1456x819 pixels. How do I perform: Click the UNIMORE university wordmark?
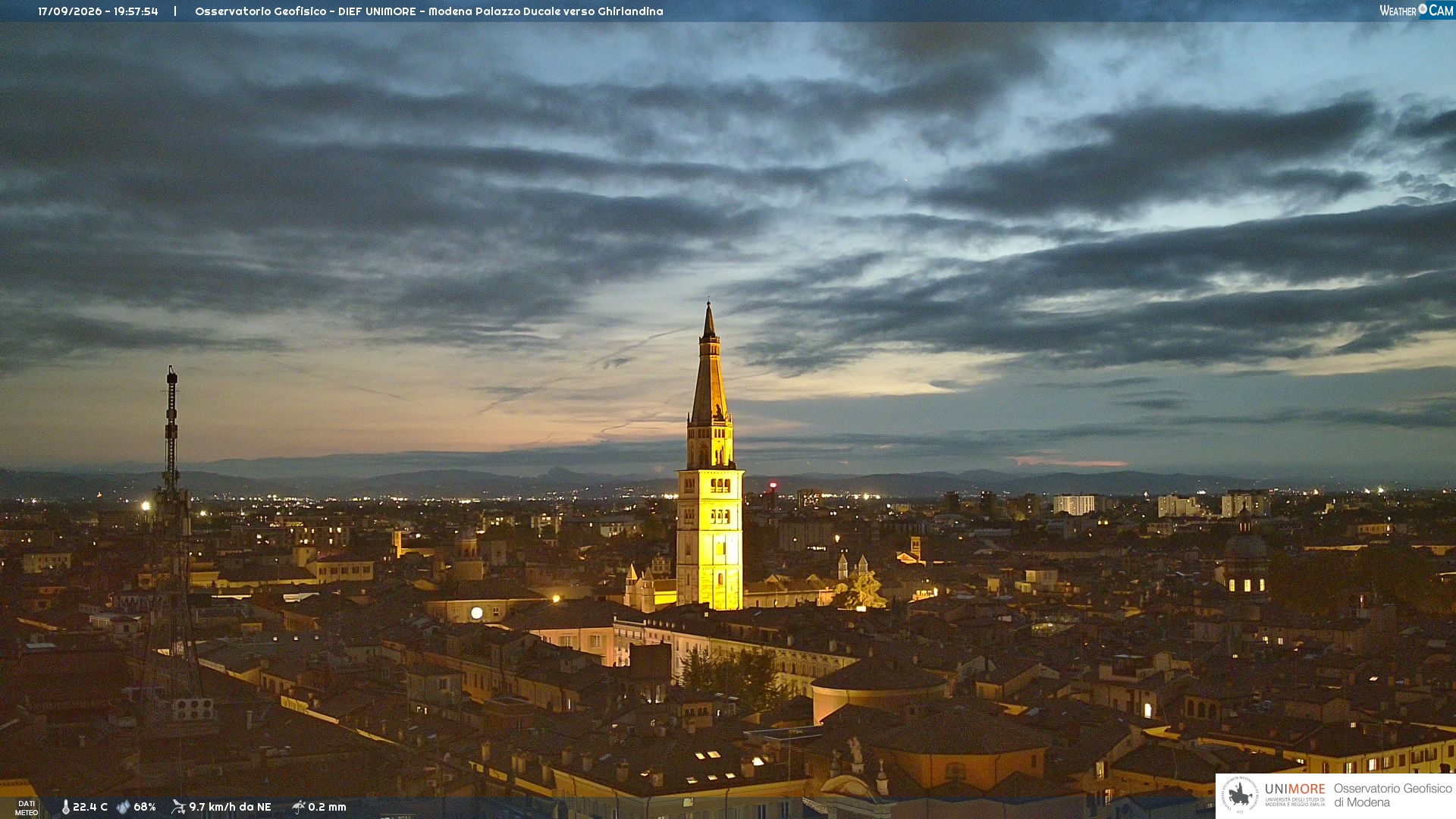[x=1295, y=789]
